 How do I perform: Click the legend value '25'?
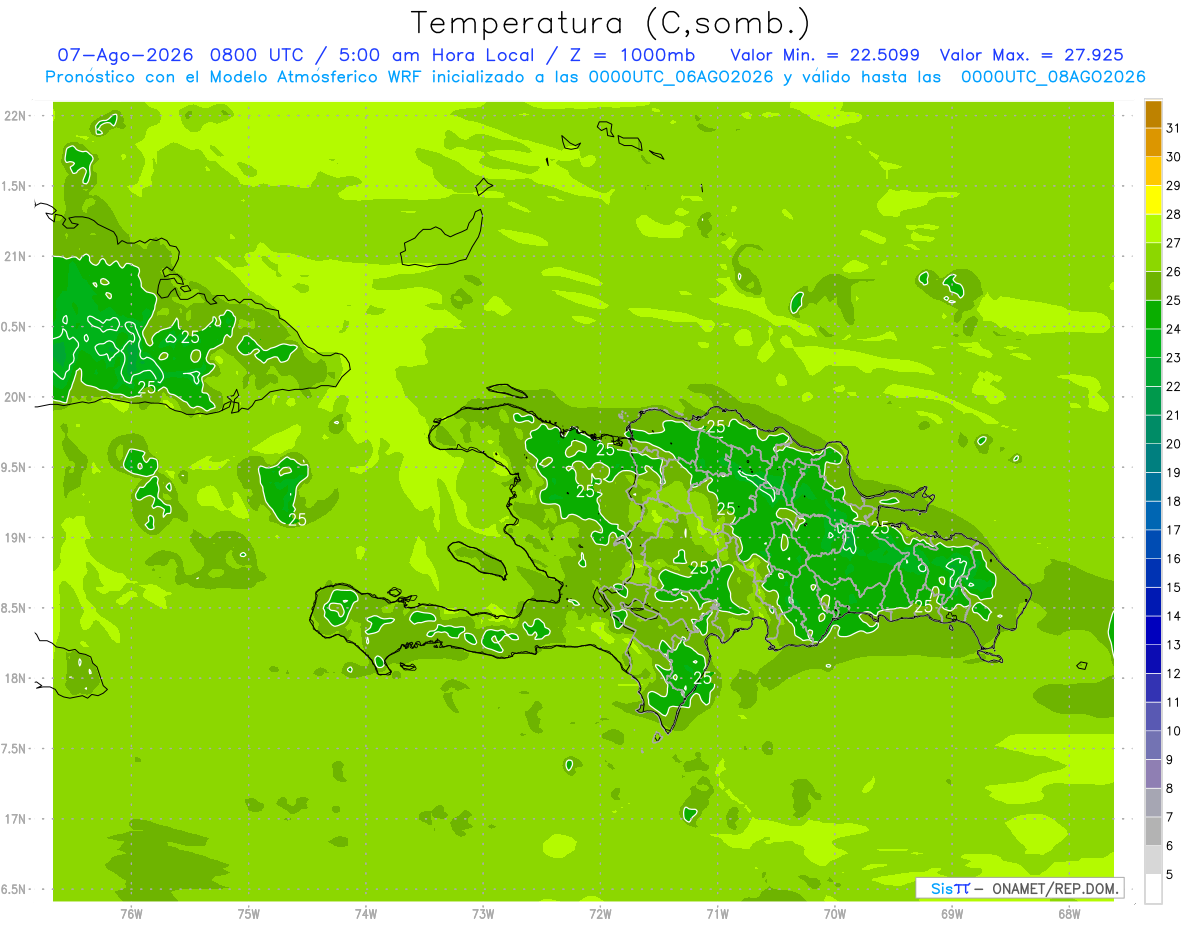tap(1173, 300)
